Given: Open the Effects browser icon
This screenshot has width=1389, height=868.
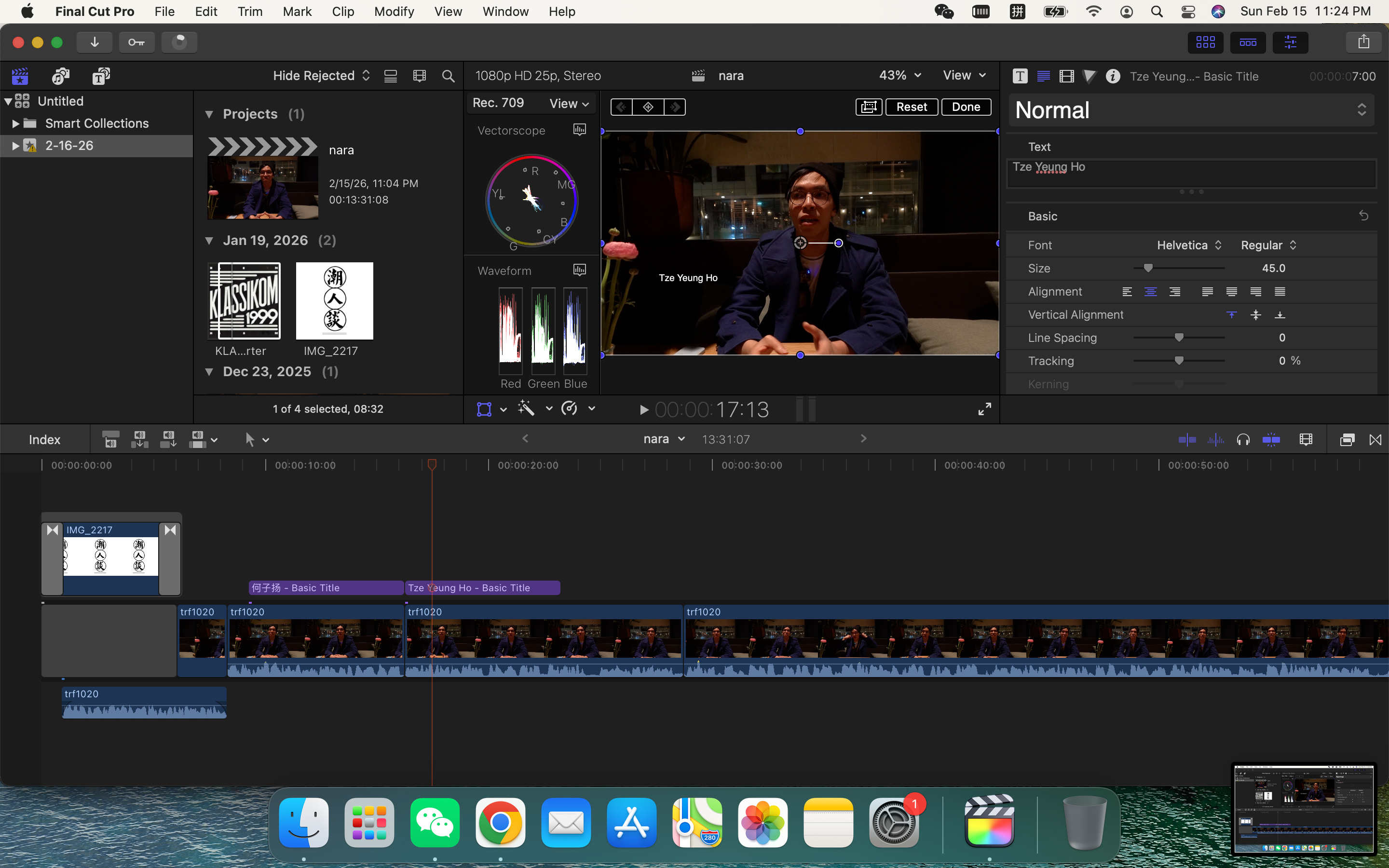Looking at the screenshot, I should click(1347, 440).
